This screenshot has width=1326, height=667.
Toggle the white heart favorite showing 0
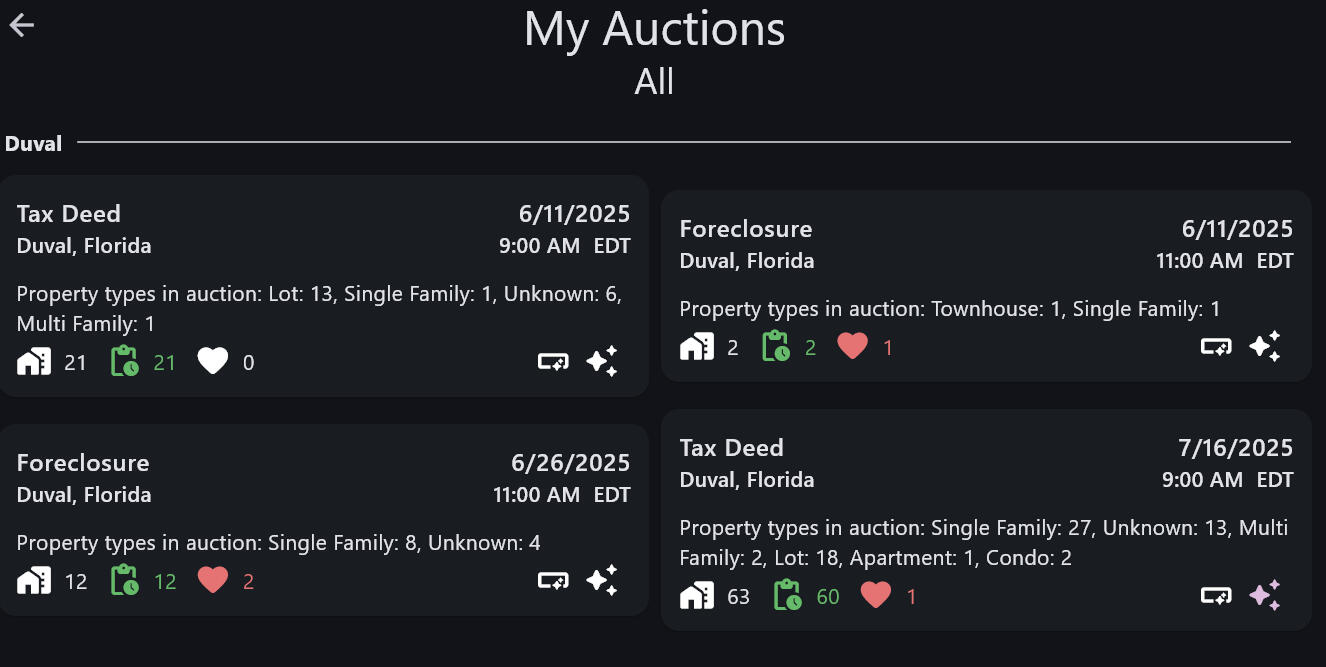(x=213, y=361)
